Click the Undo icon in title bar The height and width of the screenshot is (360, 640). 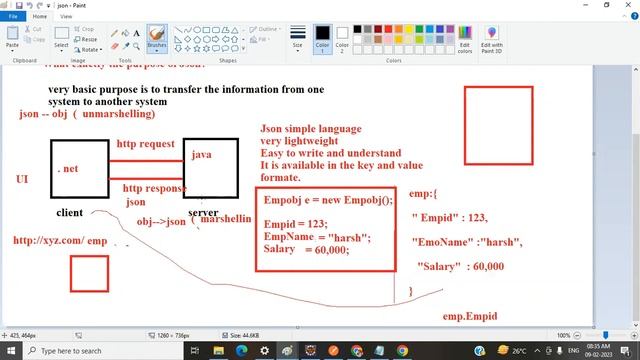[x=29, y=5]
